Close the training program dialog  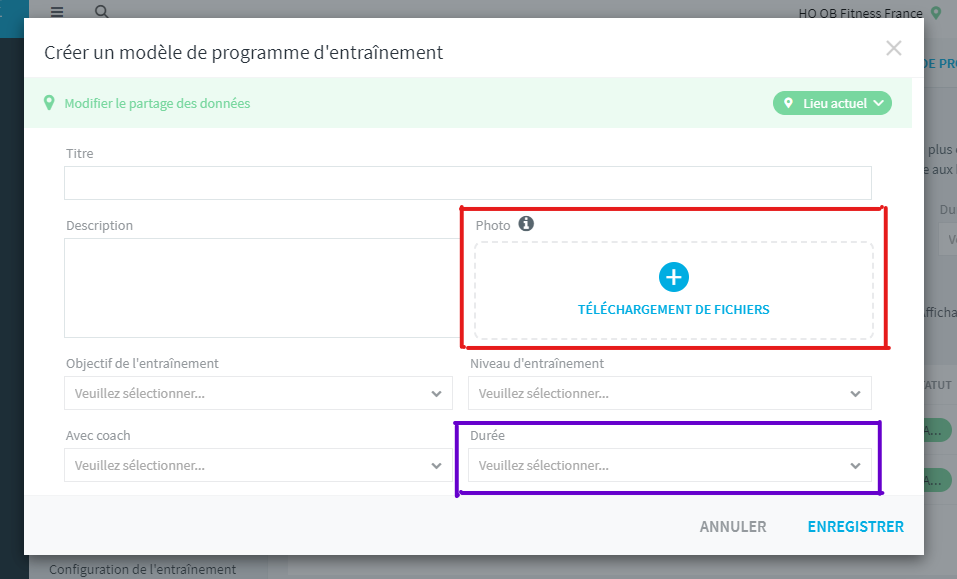(894, 48)
